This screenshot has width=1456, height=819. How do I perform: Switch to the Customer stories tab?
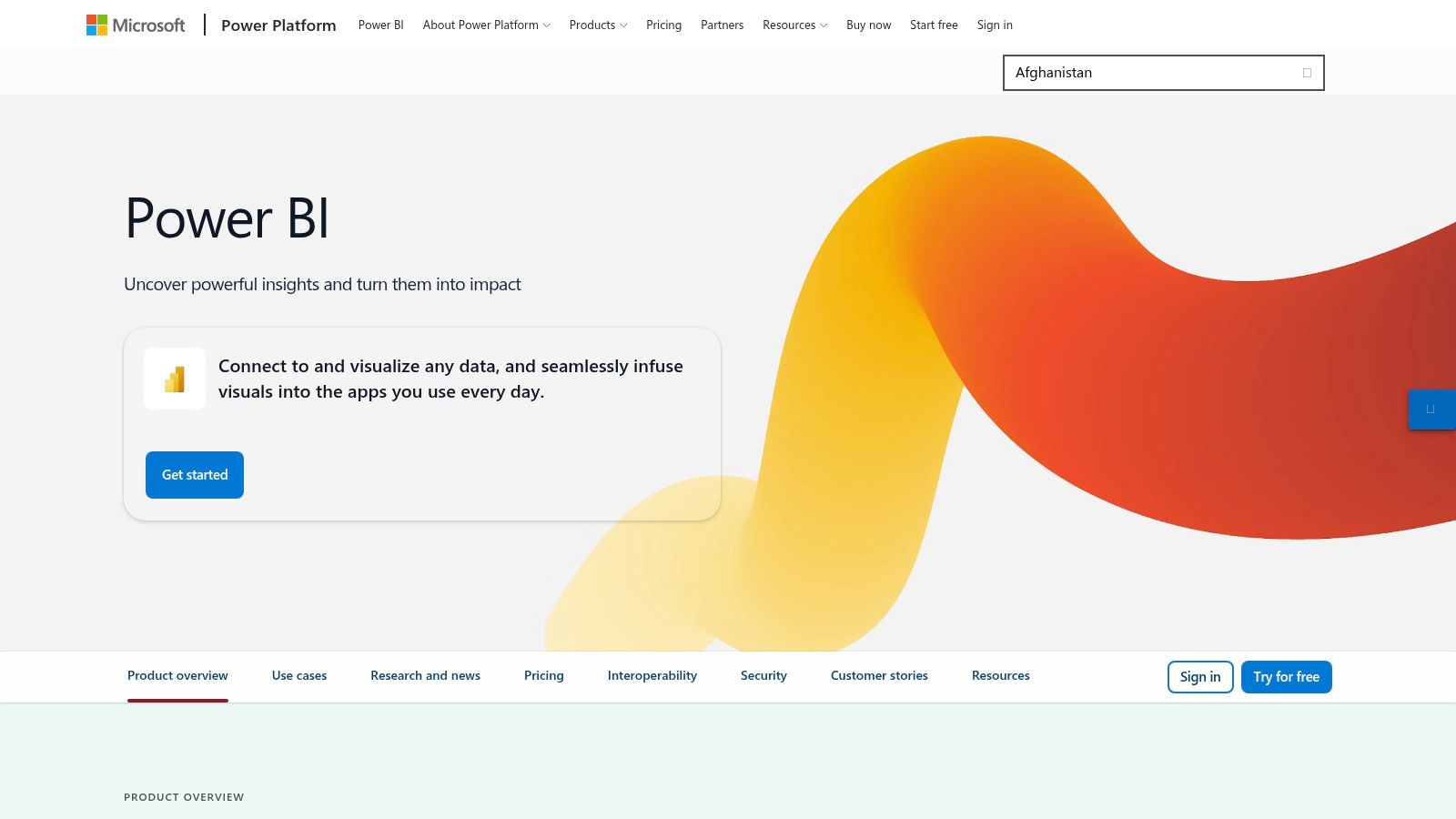pos(878,675)
